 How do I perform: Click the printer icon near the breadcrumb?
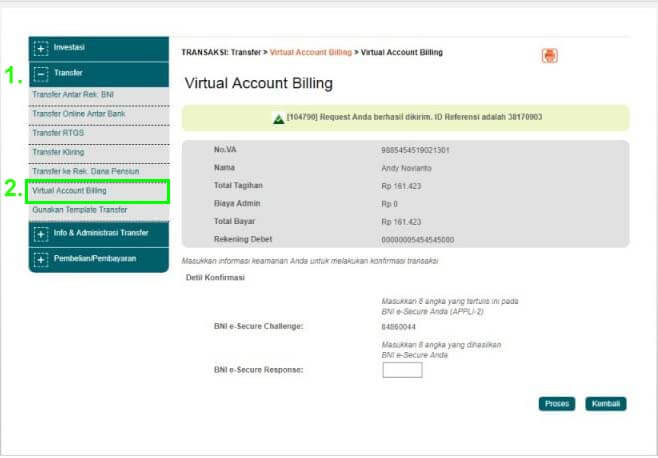549,55
